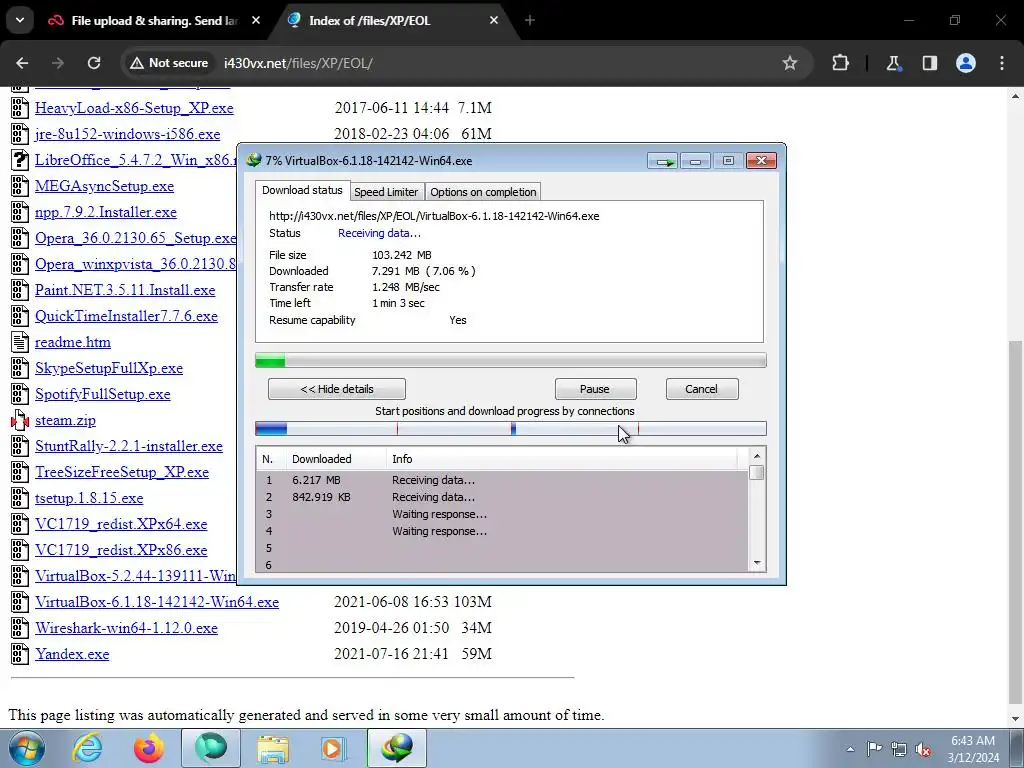Click the green download progress bar
The image size is (1024, 768).
click(511, 360)
